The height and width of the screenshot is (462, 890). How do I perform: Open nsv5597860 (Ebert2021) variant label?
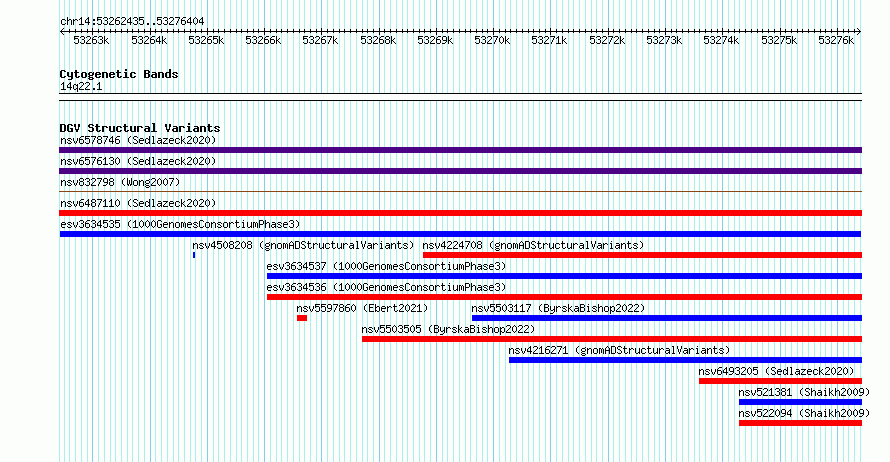click(362, 308)
